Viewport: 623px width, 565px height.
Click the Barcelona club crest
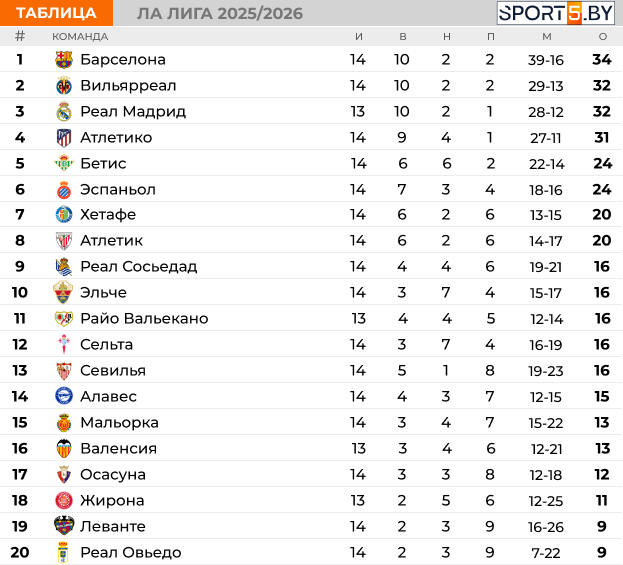pyautogui.click(x=64, y=60)
